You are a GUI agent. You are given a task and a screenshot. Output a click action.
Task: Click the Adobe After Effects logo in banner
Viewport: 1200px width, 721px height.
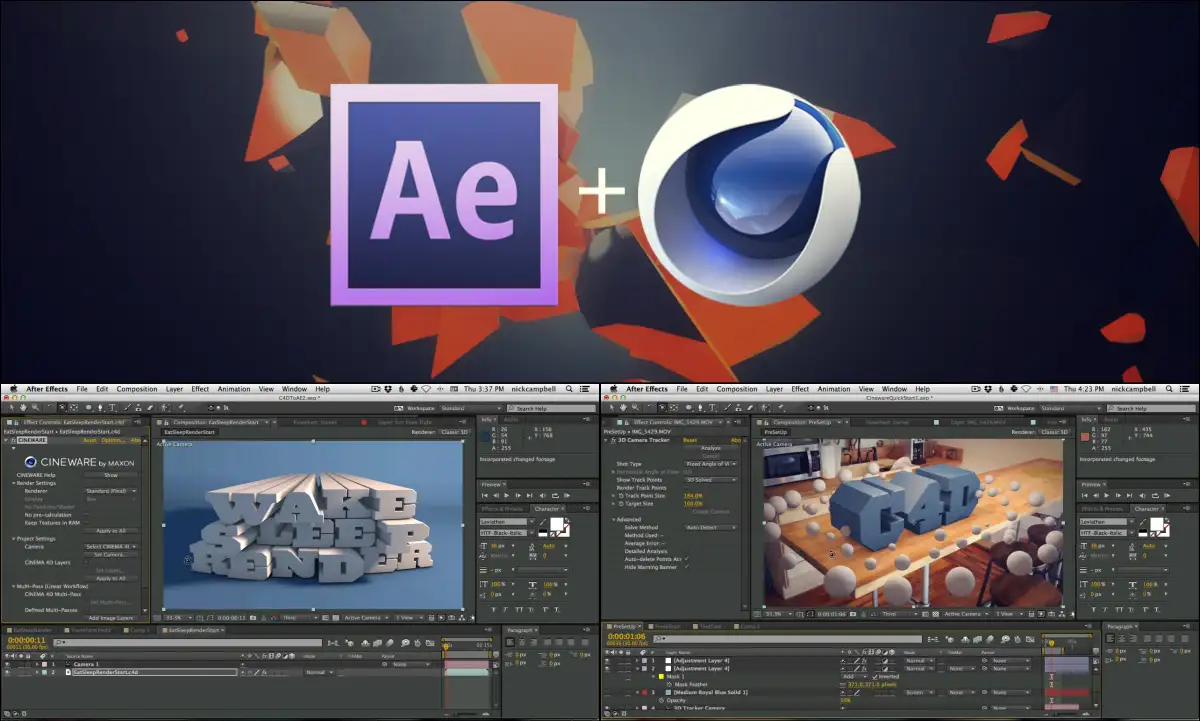(x=445, y=194)
